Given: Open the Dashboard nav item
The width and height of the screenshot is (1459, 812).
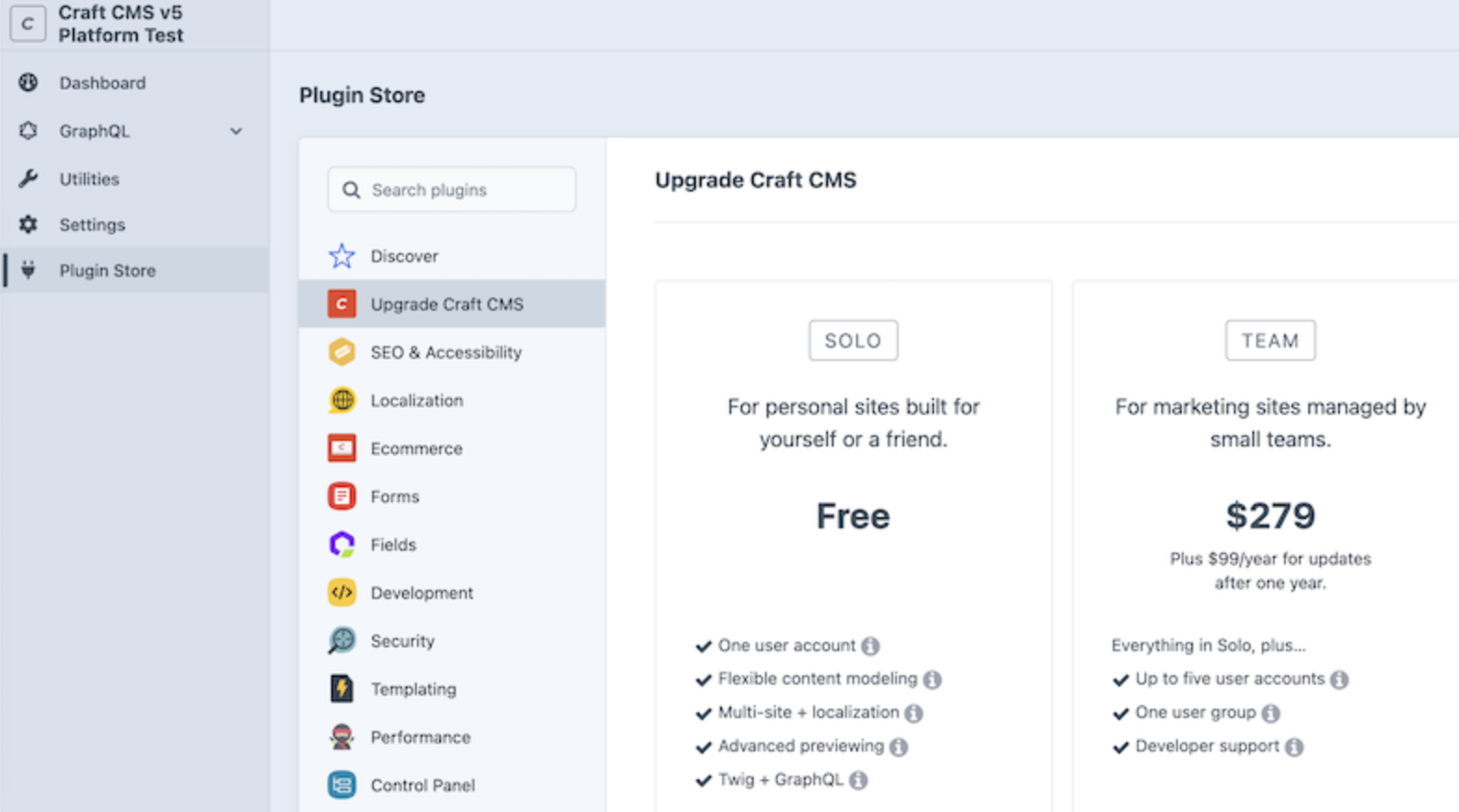Looking at the screenshot, I should [x=135, y=83].
